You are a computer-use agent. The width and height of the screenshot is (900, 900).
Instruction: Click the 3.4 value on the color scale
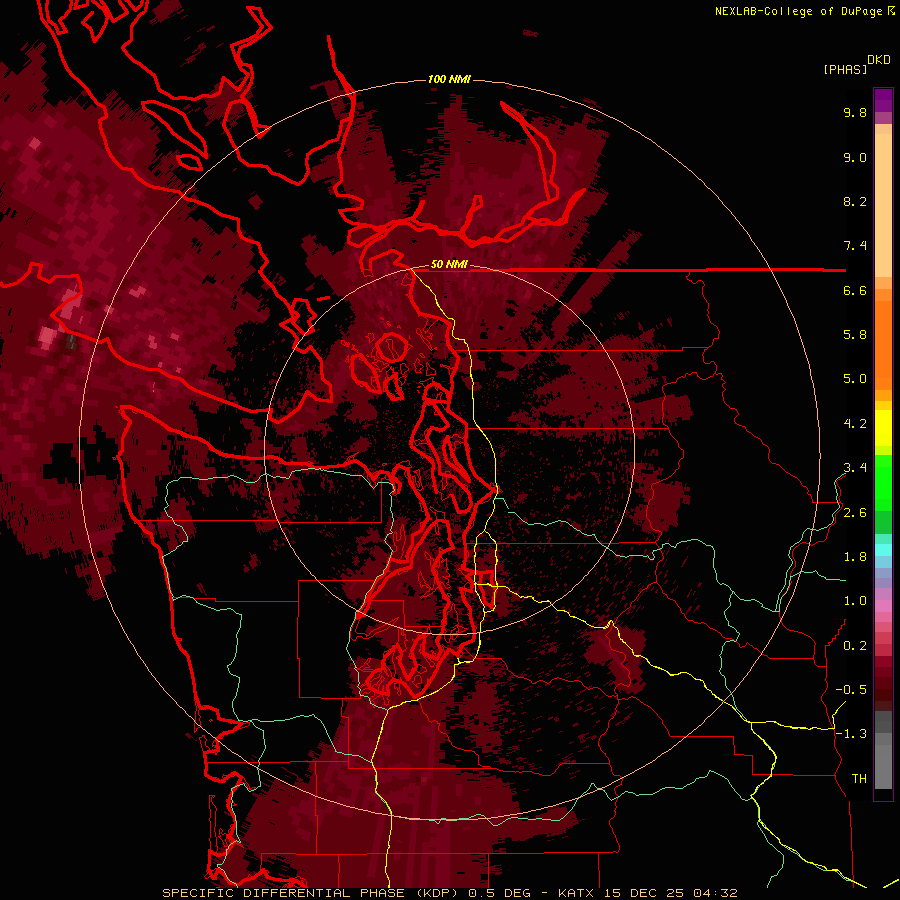coord(855,468)
